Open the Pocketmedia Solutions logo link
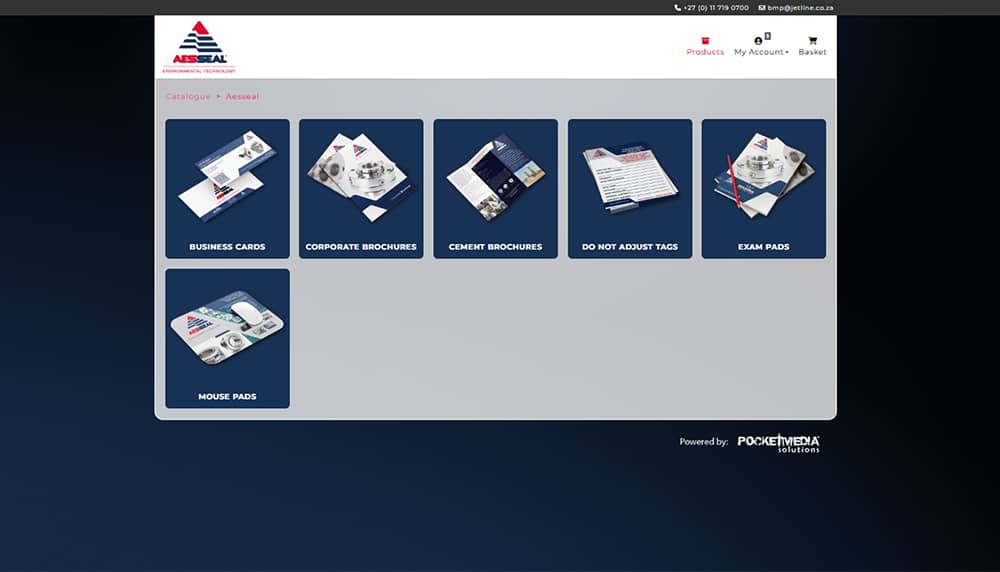The width and height of the screenshot is (1000, 572). tap(778, 443)
